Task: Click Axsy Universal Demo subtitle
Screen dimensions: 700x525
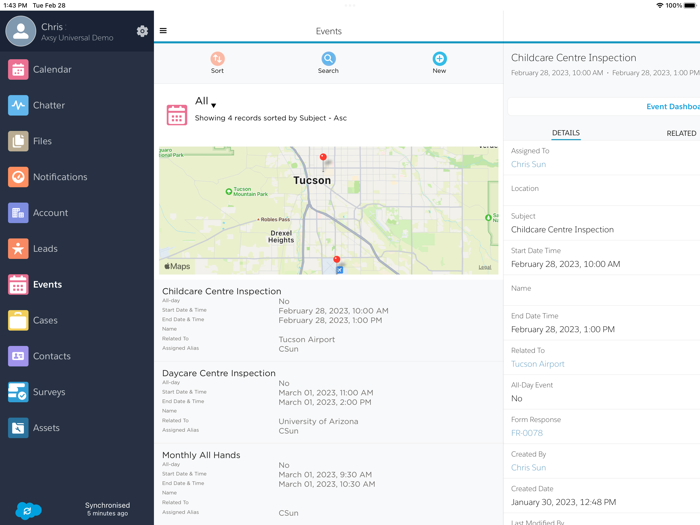Action: [77, 38]
